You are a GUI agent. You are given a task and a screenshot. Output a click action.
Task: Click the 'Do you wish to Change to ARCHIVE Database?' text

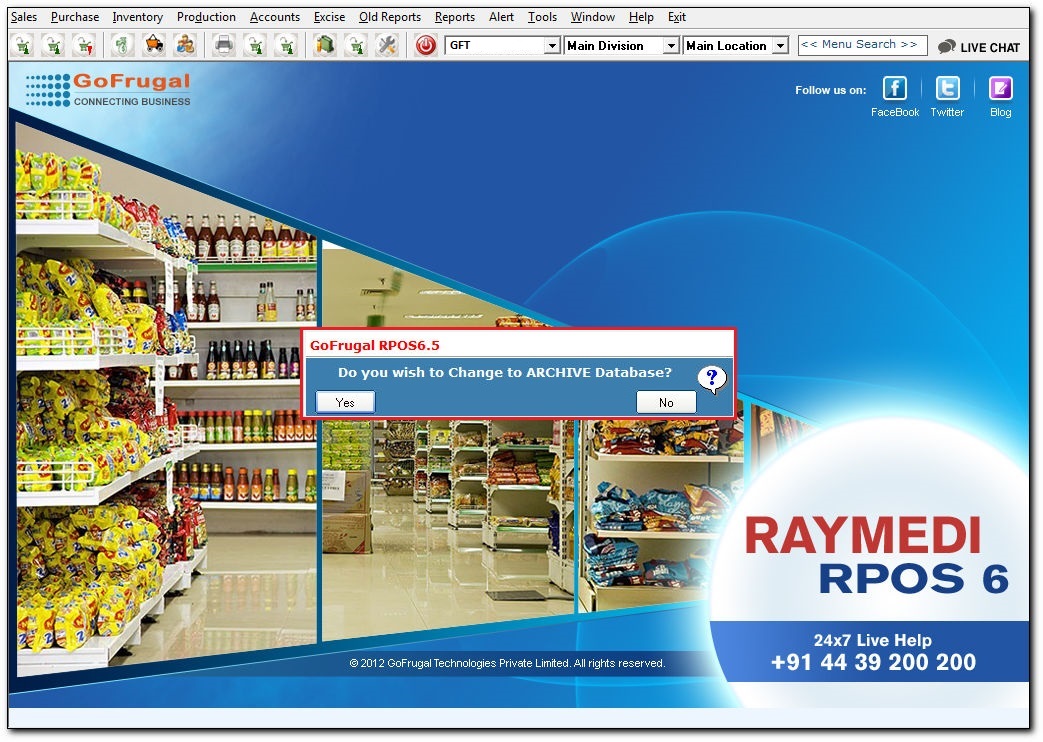click(505, 373)
